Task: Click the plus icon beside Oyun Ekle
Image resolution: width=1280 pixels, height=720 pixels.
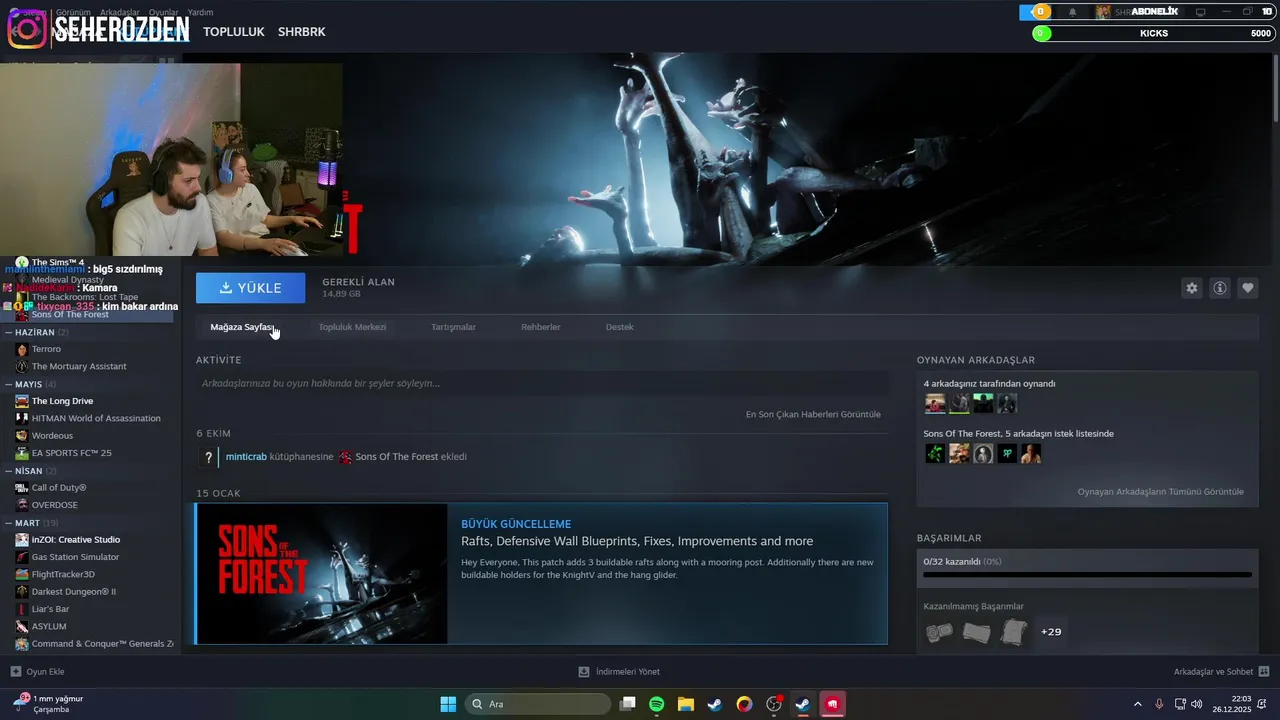Action: [x=15, y=672]
